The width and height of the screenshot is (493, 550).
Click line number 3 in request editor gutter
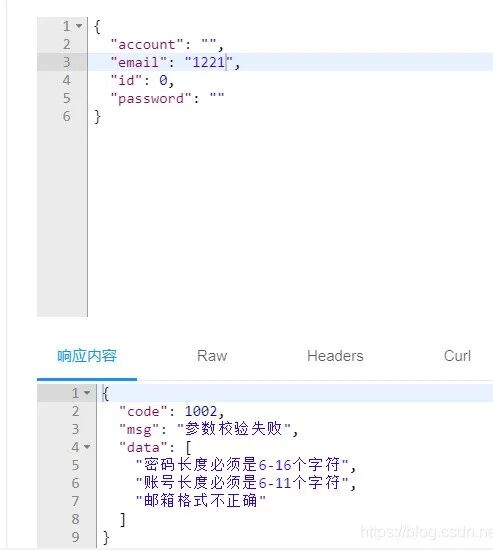(x=67, y=62)
